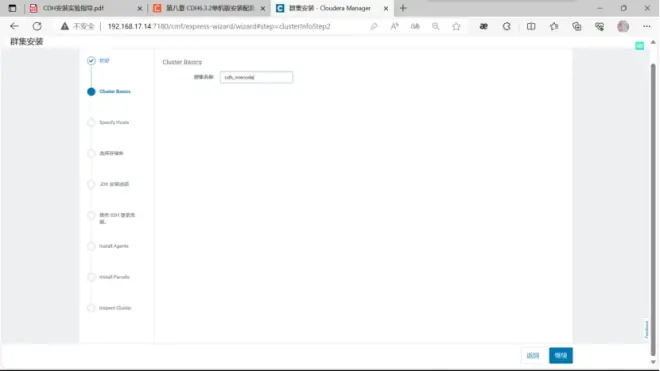
Task: Open the favorites list icon
Action: click(x=554, y=26)
